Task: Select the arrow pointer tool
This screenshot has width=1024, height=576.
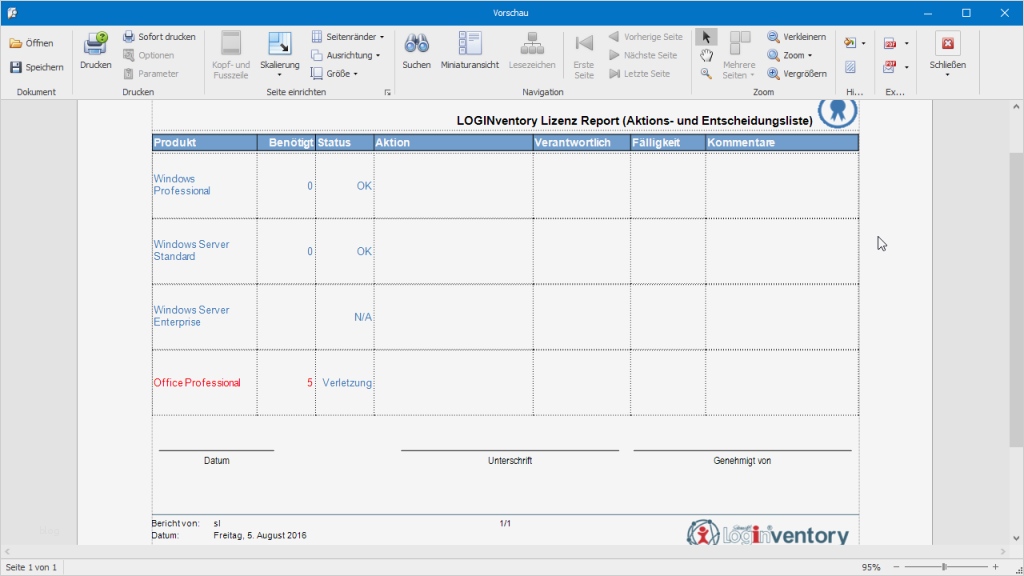Action: [x=706, y=37]
